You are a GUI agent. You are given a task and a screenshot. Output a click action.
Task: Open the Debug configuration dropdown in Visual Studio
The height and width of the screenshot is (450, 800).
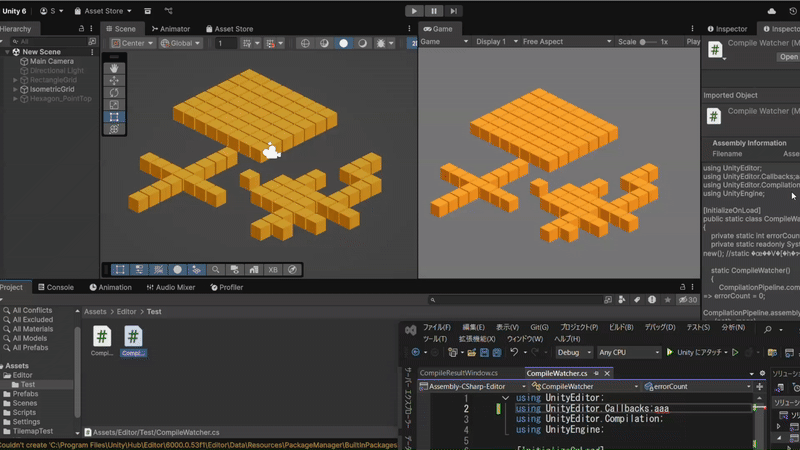(x=573, y=353)
